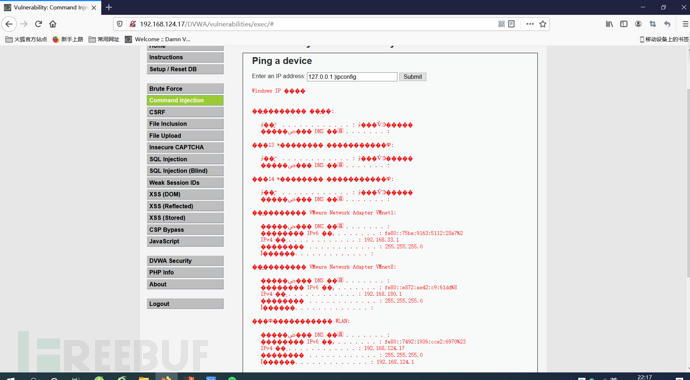Open the Firefox hamburger menu
The image size is (690, 380).
click(685, 24)
